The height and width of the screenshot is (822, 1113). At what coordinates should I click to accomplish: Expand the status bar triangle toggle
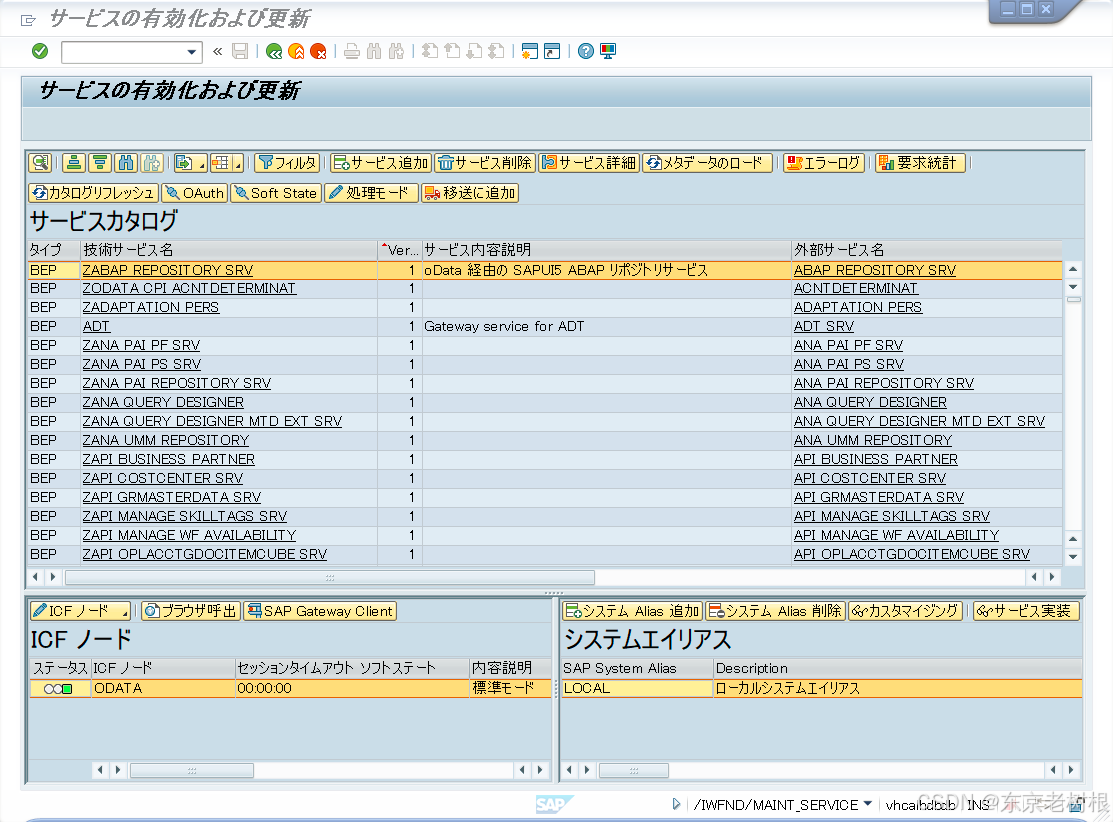tap(676, 804)
